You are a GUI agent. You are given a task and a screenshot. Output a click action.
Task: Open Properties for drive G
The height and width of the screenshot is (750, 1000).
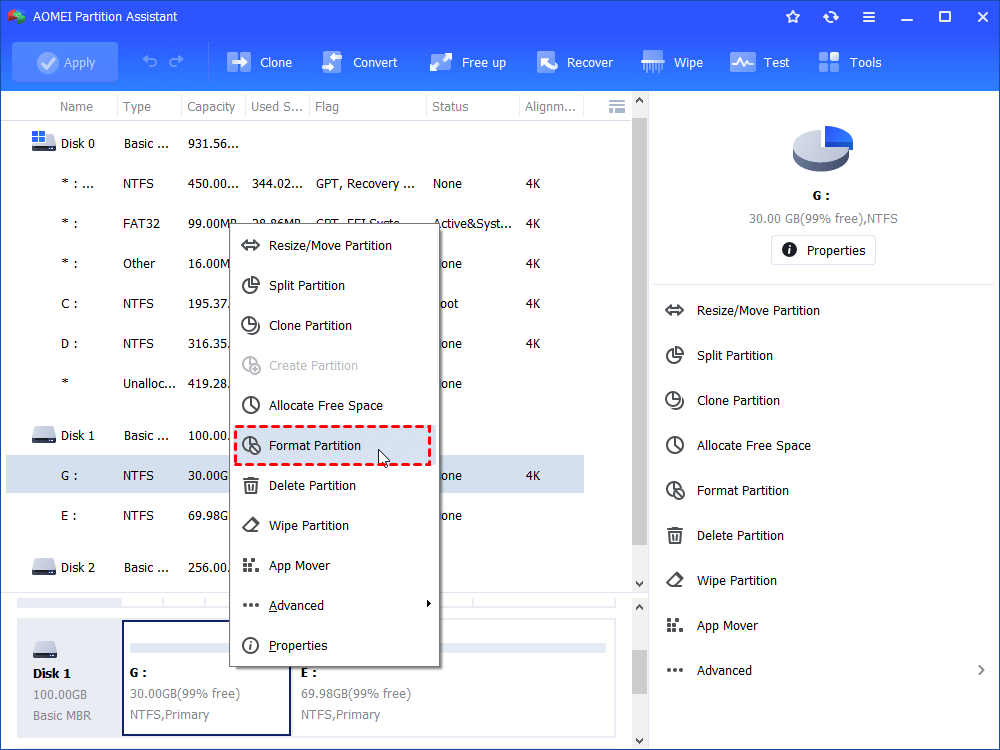822,250
